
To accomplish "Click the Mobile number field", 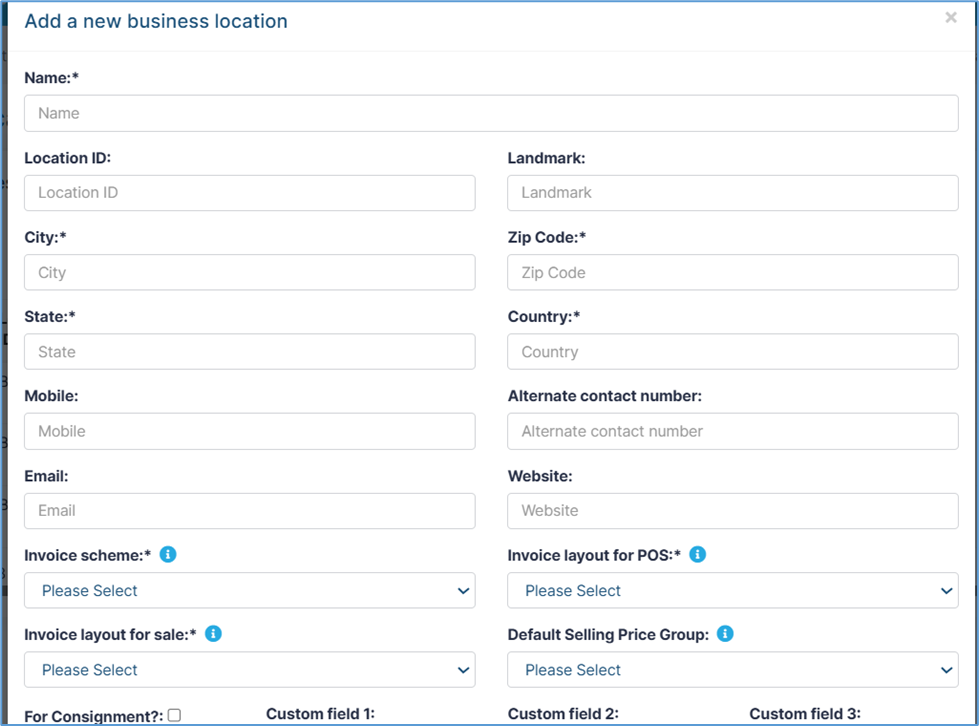I will (x=249, y=431).
